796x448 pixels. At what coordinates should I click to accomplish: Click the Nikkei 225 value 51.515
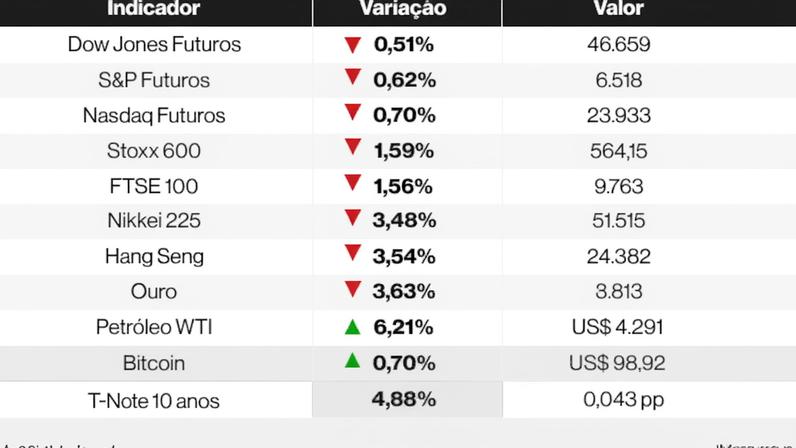point(616,221)
